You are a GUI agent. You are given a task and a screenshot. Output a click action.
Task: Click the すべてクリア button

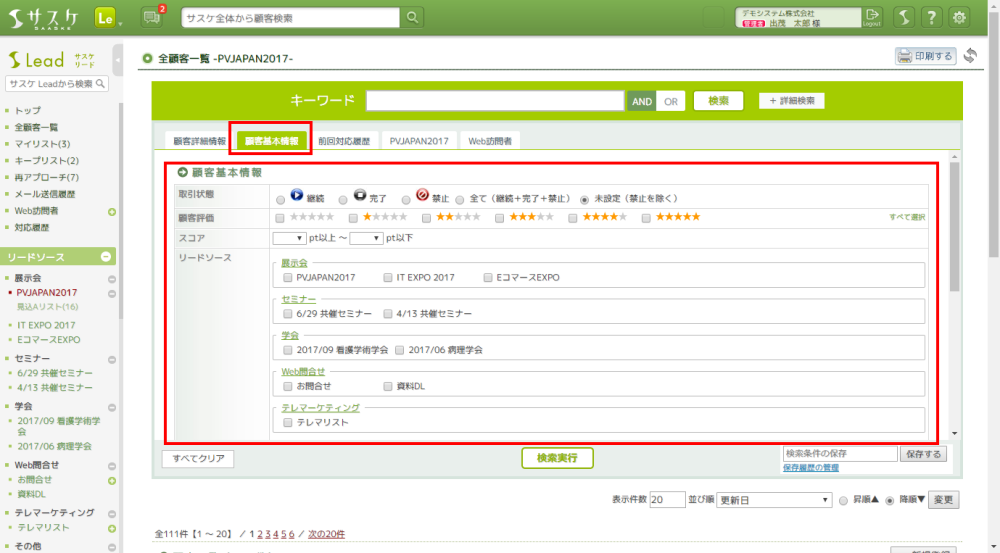pos(198,459)
